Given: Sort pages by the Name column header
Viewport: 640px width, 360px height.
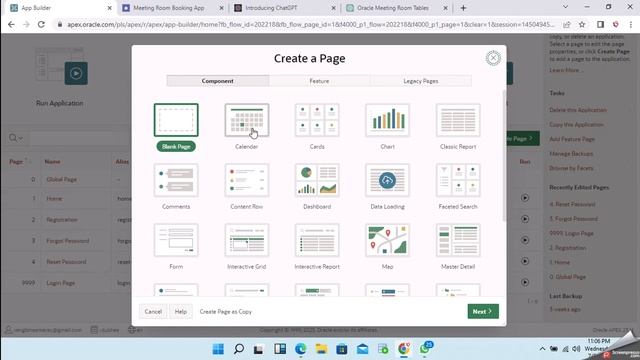Looking at the screenshot, I should [x=52, y=162].
